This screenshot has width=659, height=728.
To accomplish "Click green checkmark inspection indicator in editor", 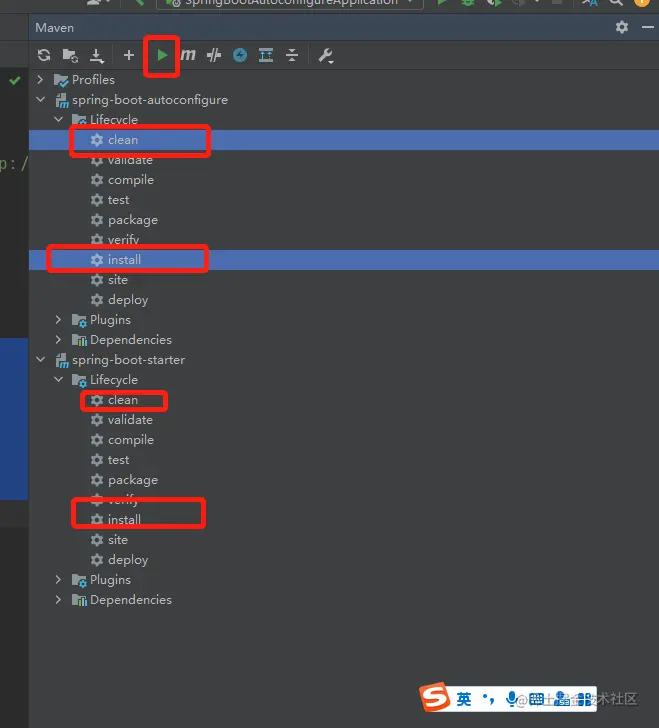I will coord(15,80).
